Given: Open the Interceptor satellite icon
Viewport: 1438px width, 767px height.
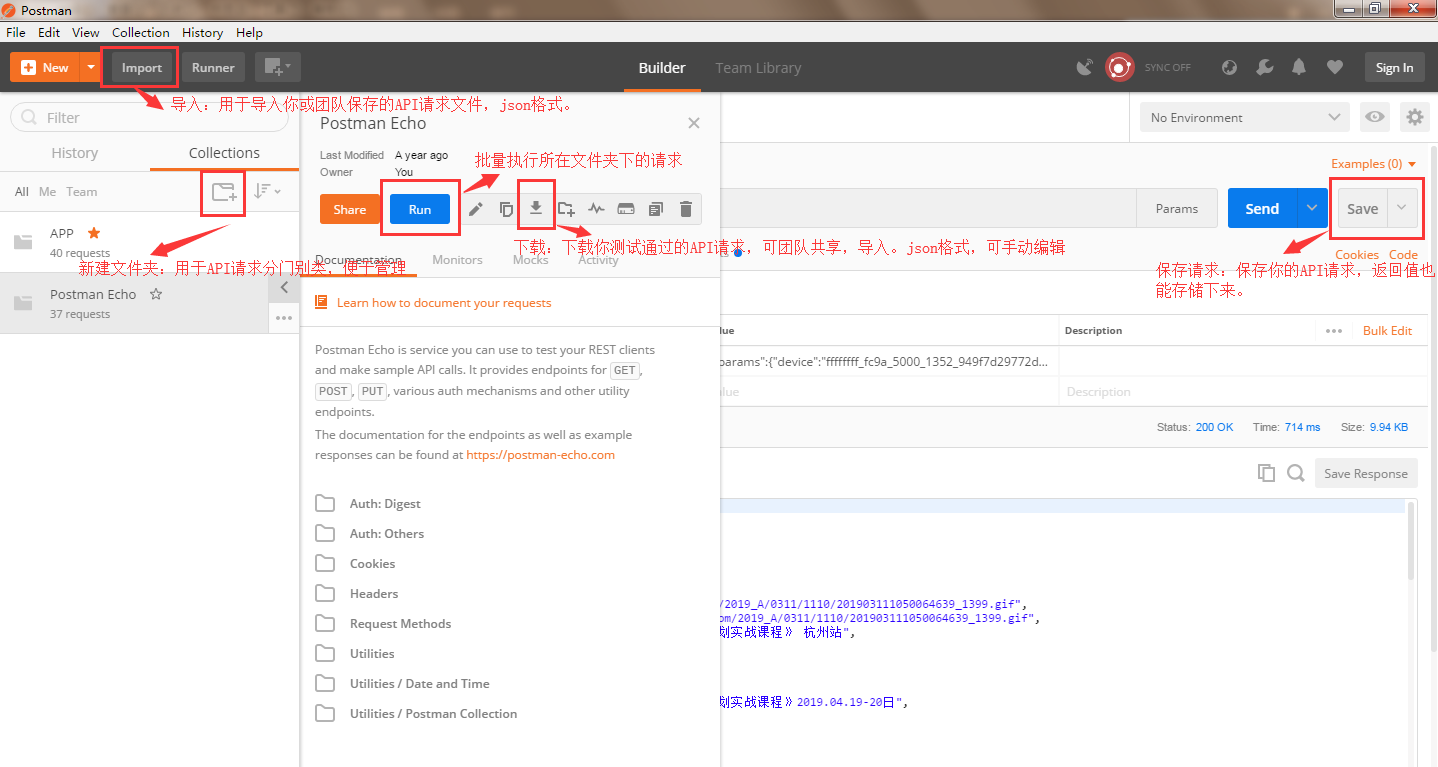Looking at the screenshot, I should [1084, 67].
